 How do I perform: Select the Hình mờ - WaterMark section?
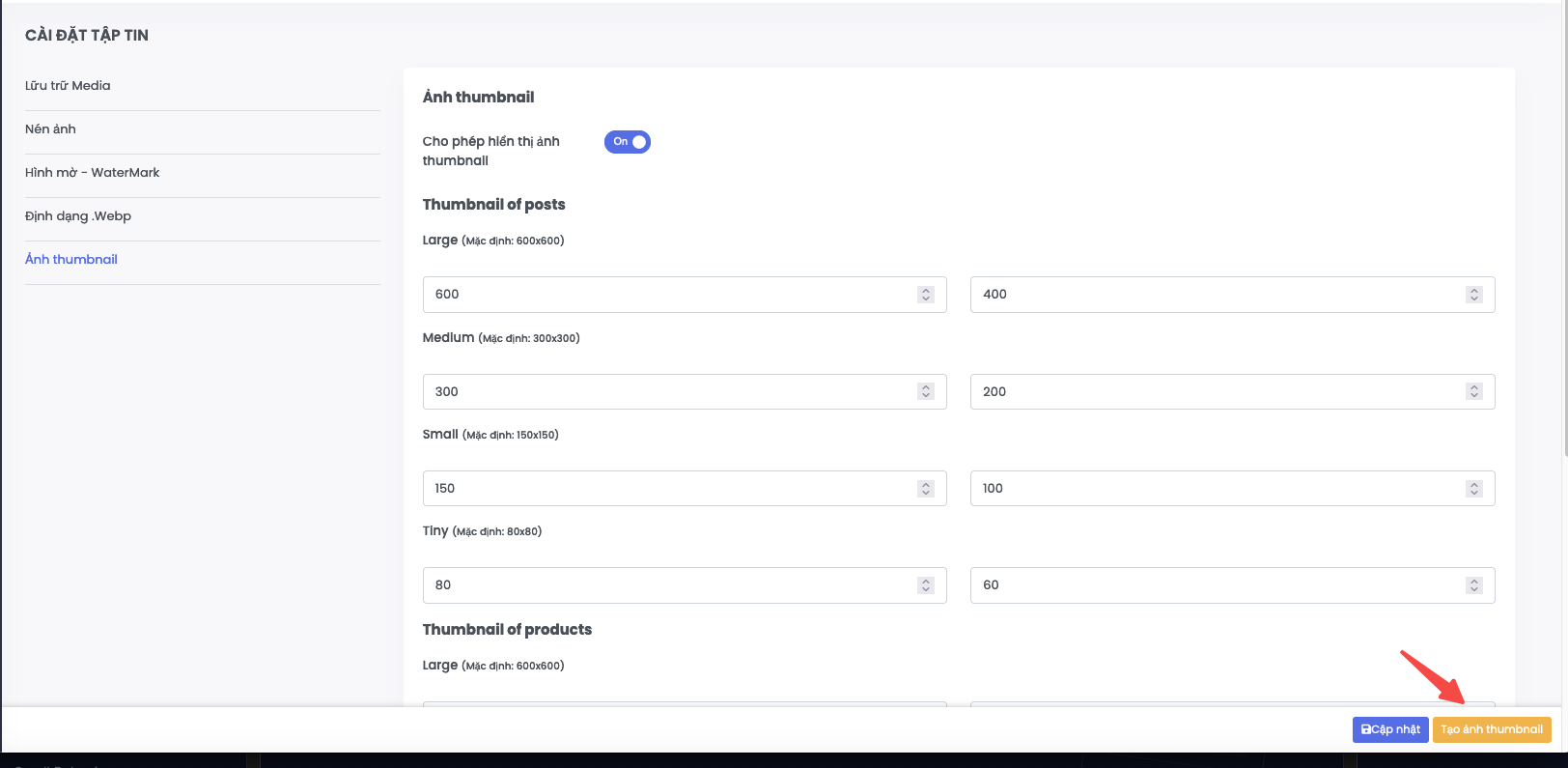pos(93,173)
